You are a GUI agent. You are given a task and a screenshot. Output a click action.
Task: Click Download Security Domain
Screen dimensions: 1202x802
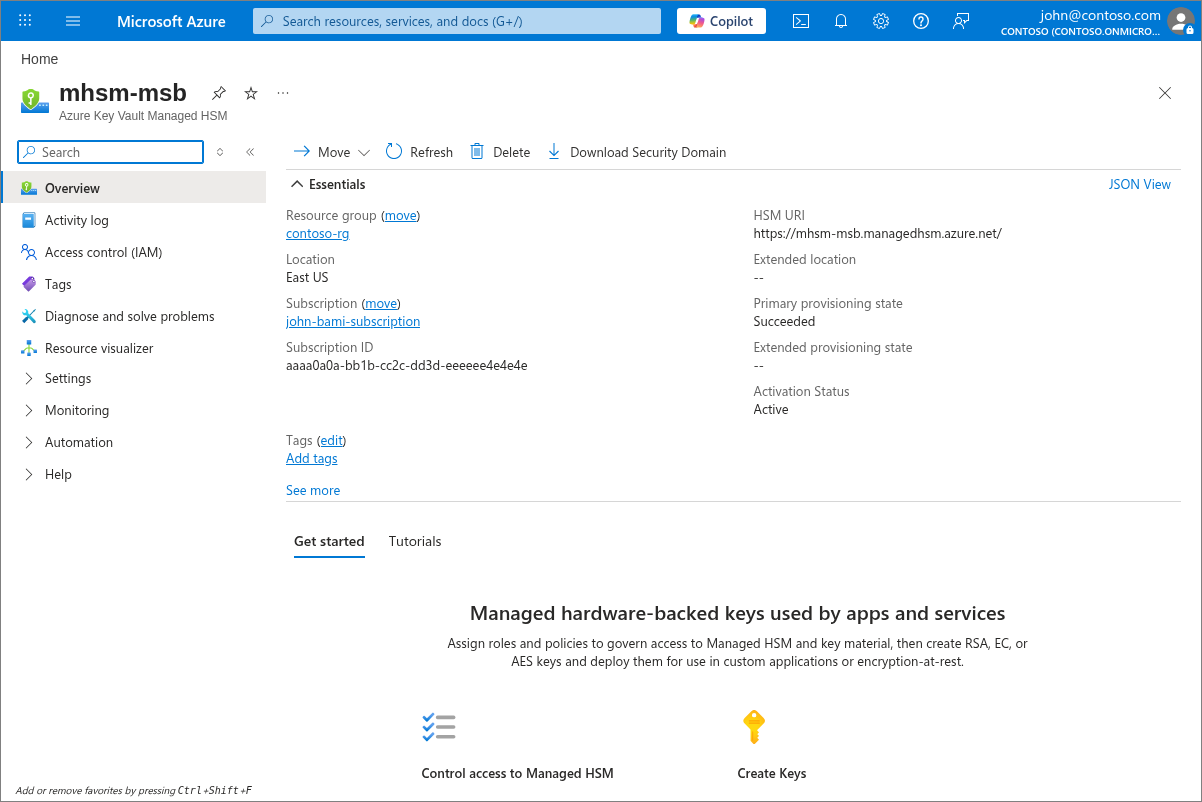coord(637,152)
